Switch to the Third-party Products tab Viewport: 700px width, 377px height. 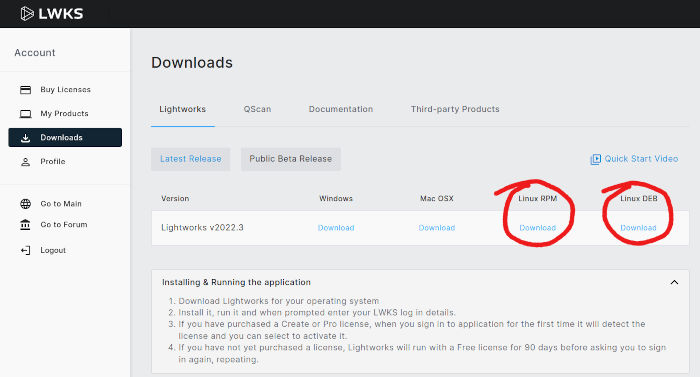click(x=455, y=109)
